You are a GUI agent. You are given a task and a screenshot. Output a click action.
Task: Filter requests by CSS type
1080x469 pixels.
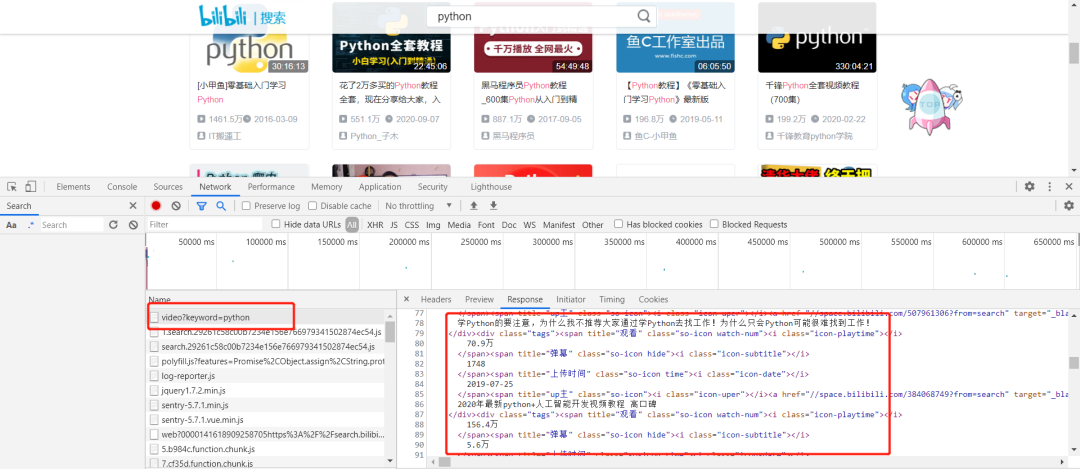click(412, 225)
